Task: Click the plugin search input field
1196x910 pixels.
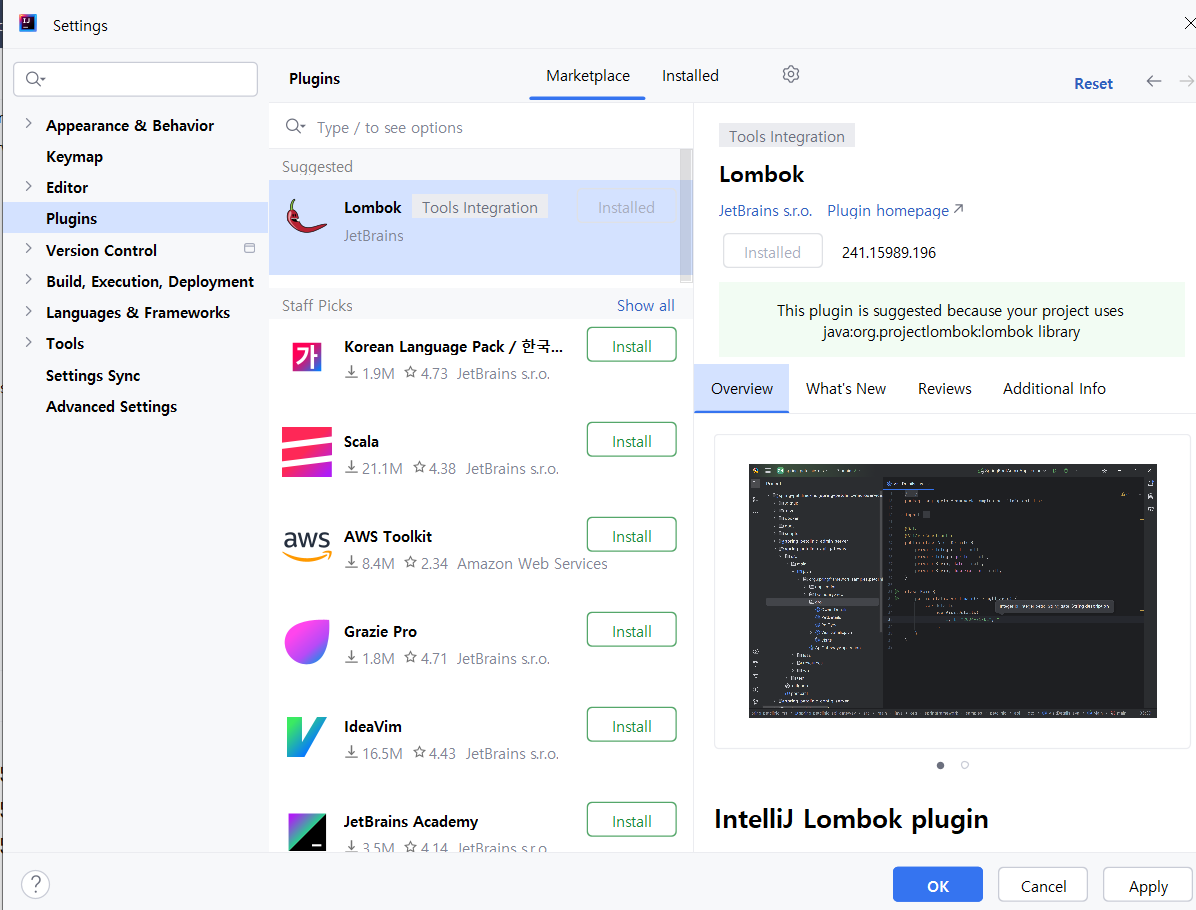Action: pos(481,127)
